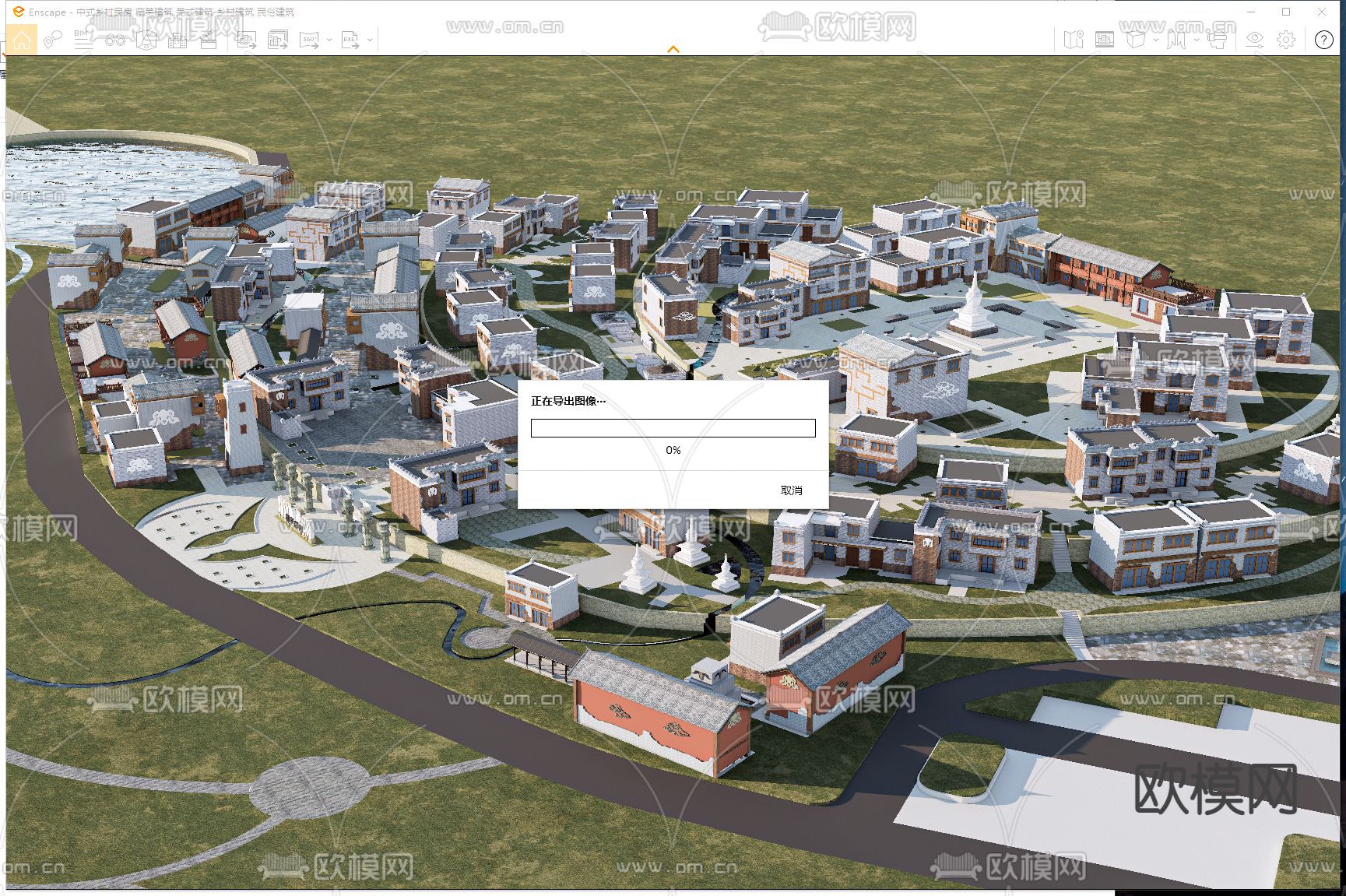Click the 0% progress text
This screenshot has width=1346, height=896.
[x=673, y=451]
